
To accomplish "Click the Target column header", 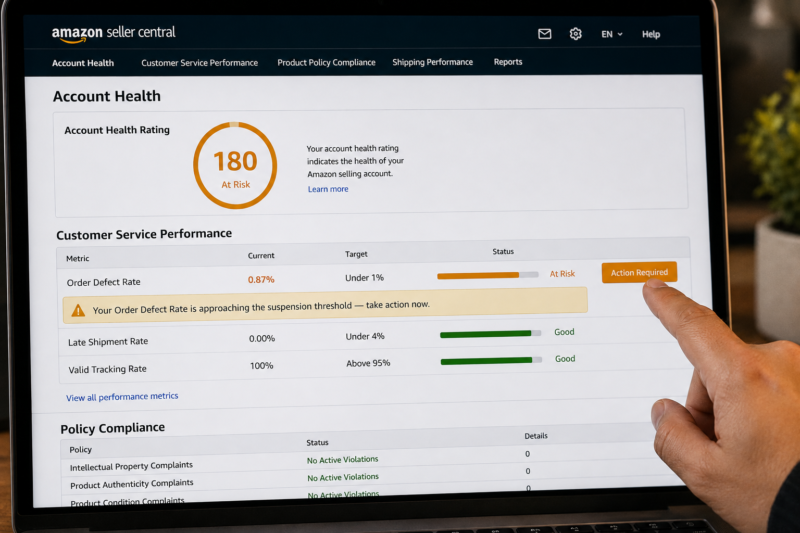I will click(x=356, y=254).
